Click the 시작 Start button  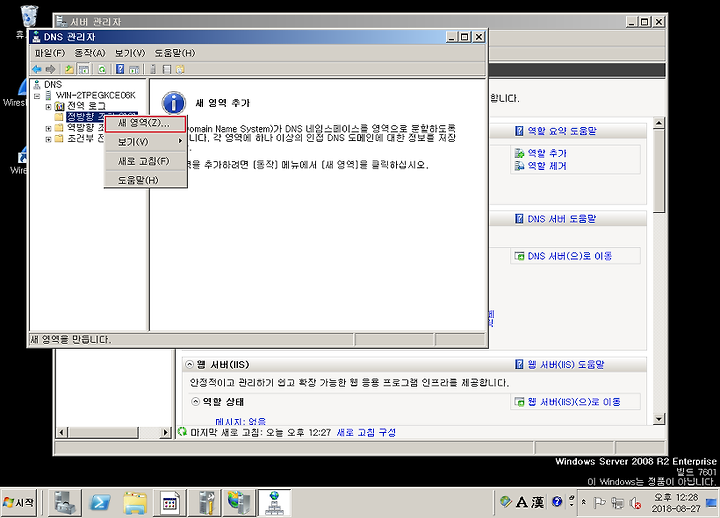click(x=18, y=503)
